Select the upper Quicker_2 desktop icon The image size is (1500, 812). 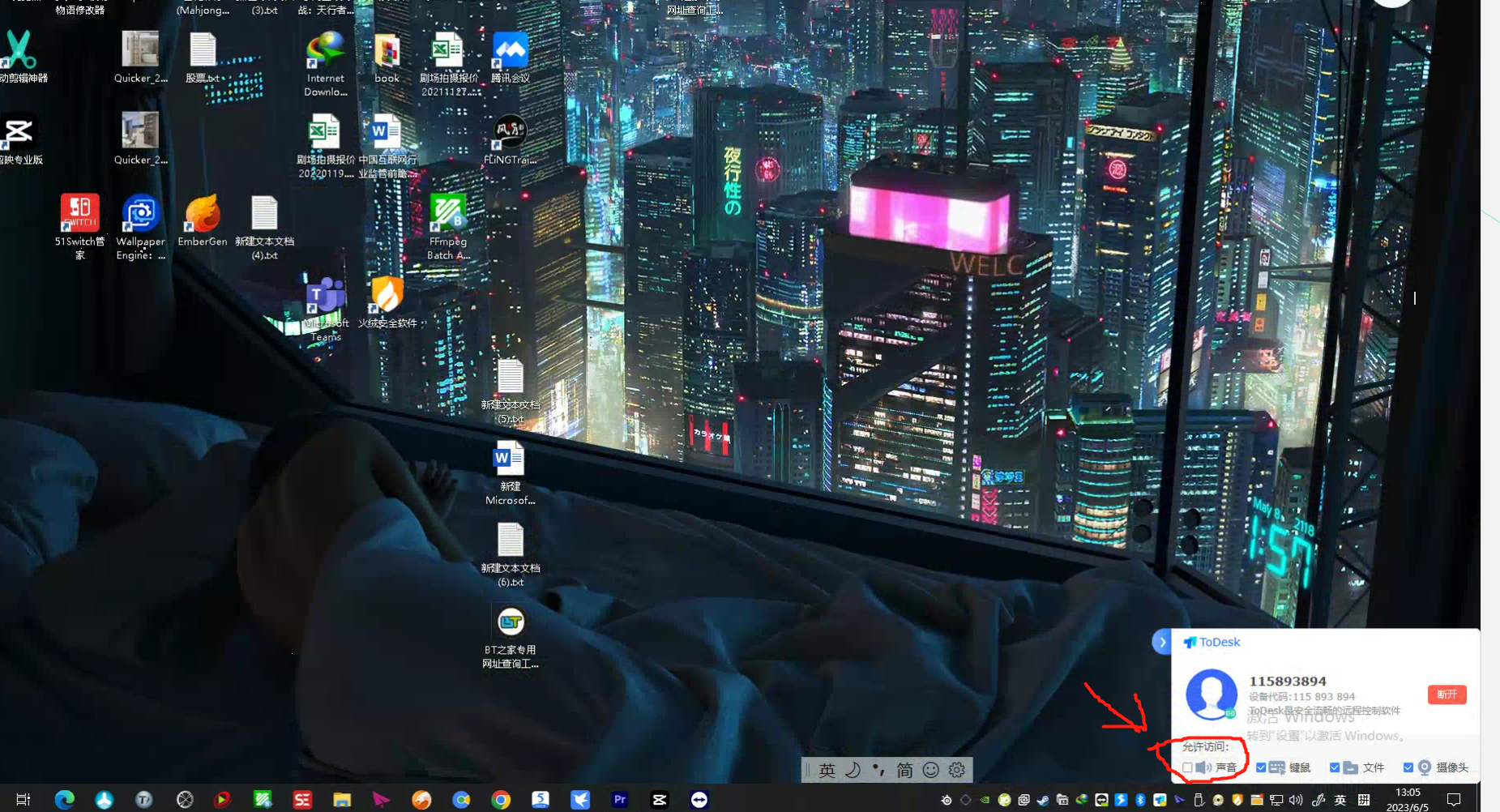[x=140, y=57]
